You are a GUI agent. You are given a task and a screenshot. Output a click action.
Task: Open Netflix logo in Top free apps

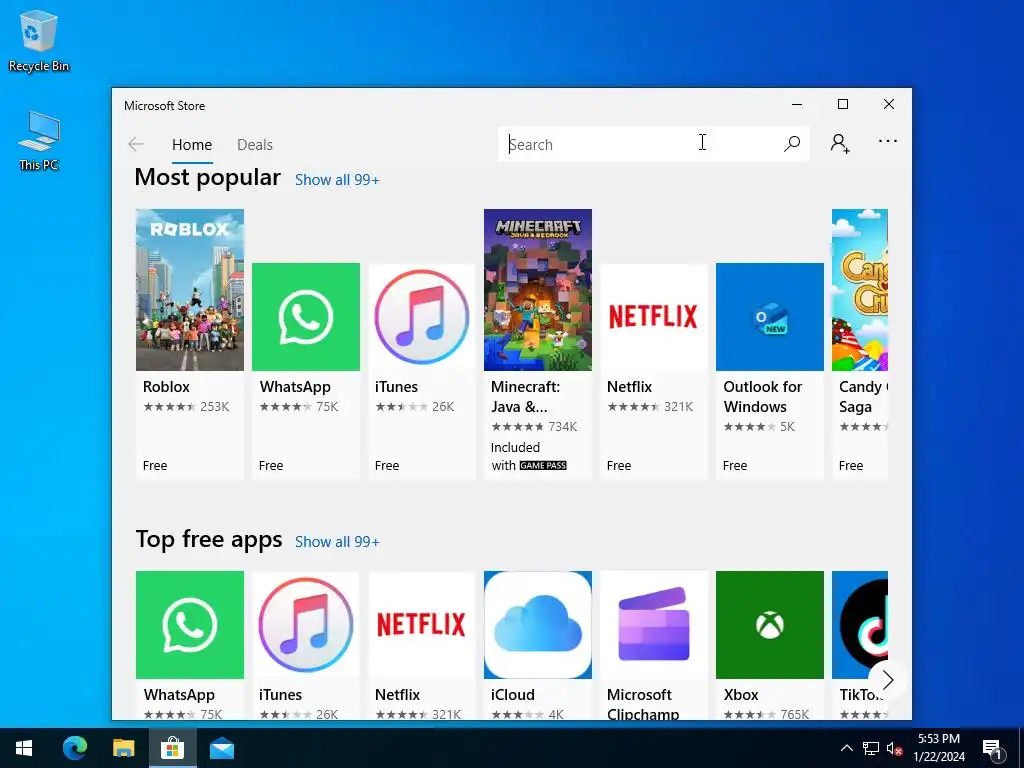pyautogui.click(x=422, y=625)
